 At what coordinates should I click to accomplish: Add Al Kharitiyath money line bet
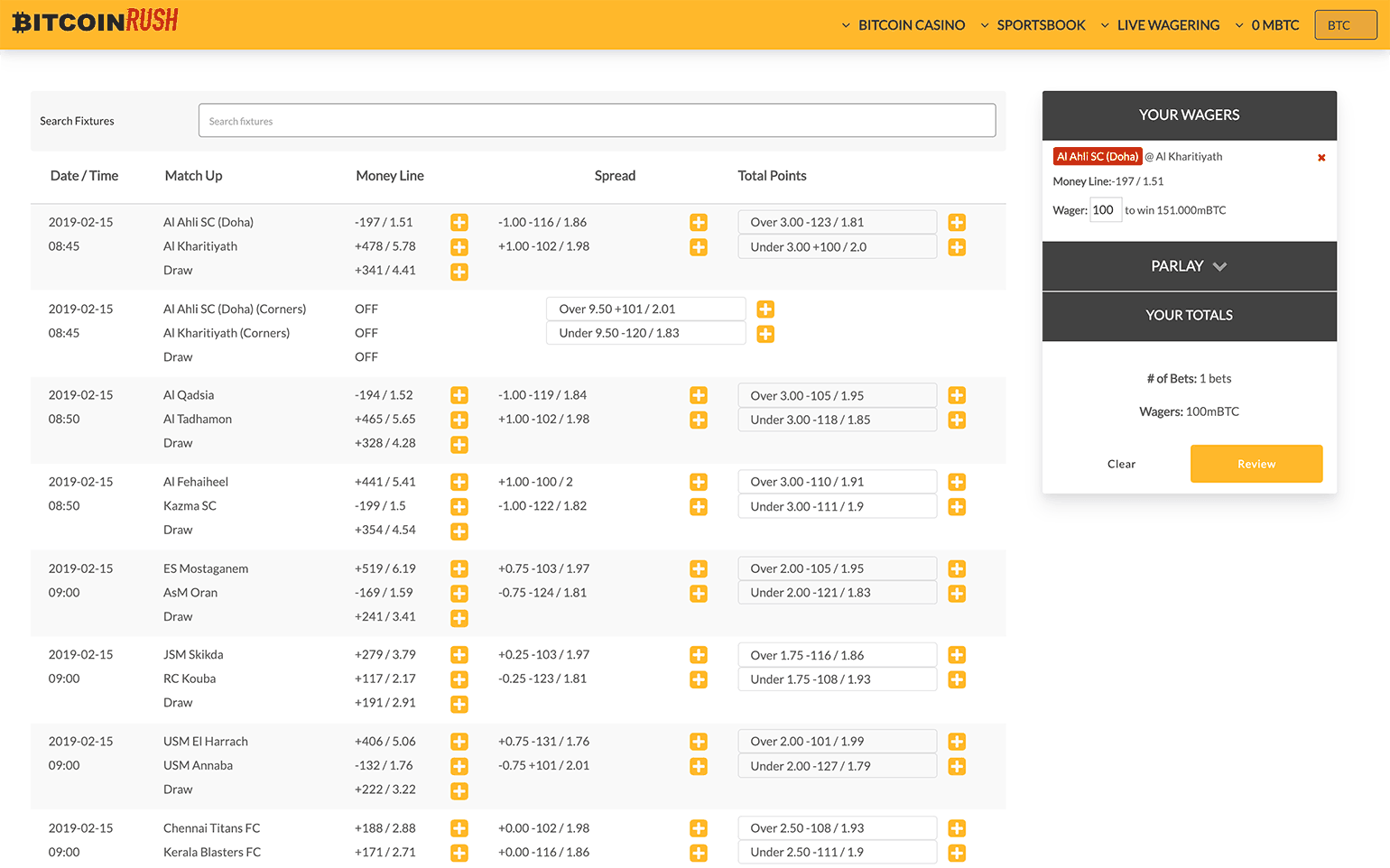click(x=459, y=247)
